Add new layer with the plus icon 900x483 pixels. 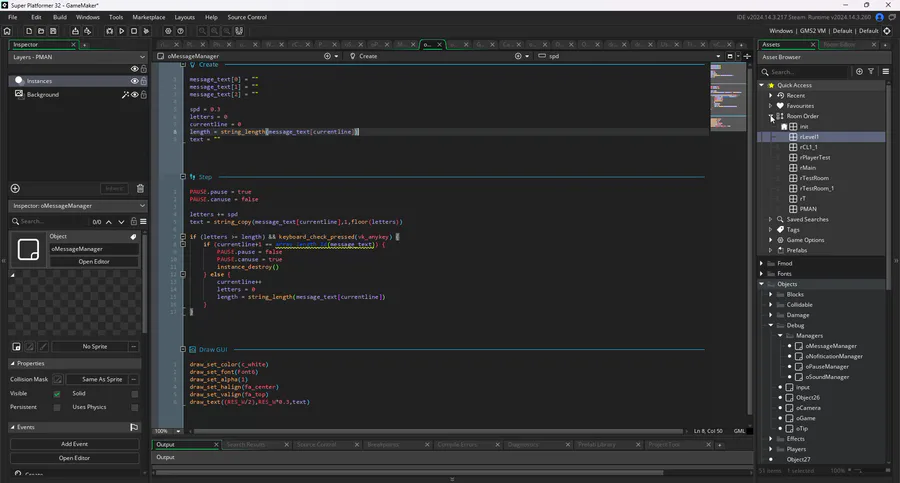[x=15, y=188]
